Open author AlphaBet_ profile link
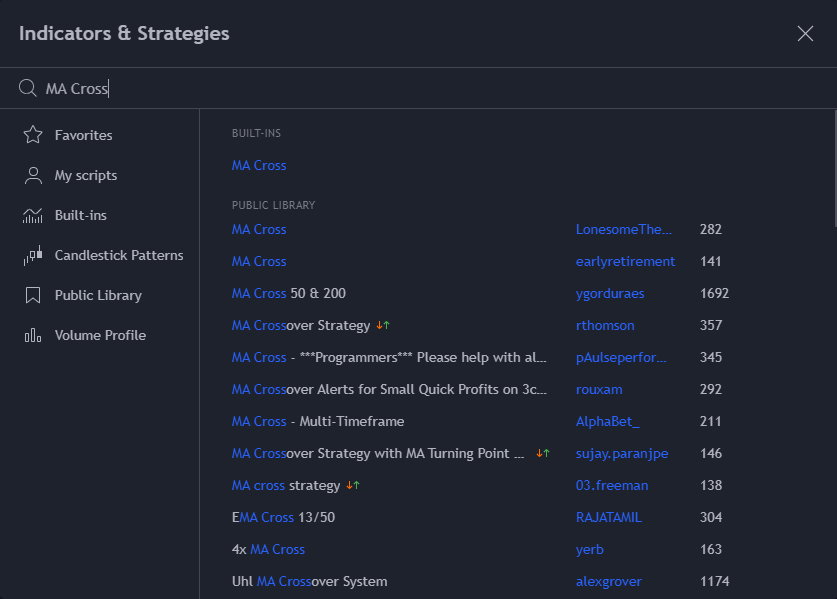837x599 pixels. tap(607, 421)
